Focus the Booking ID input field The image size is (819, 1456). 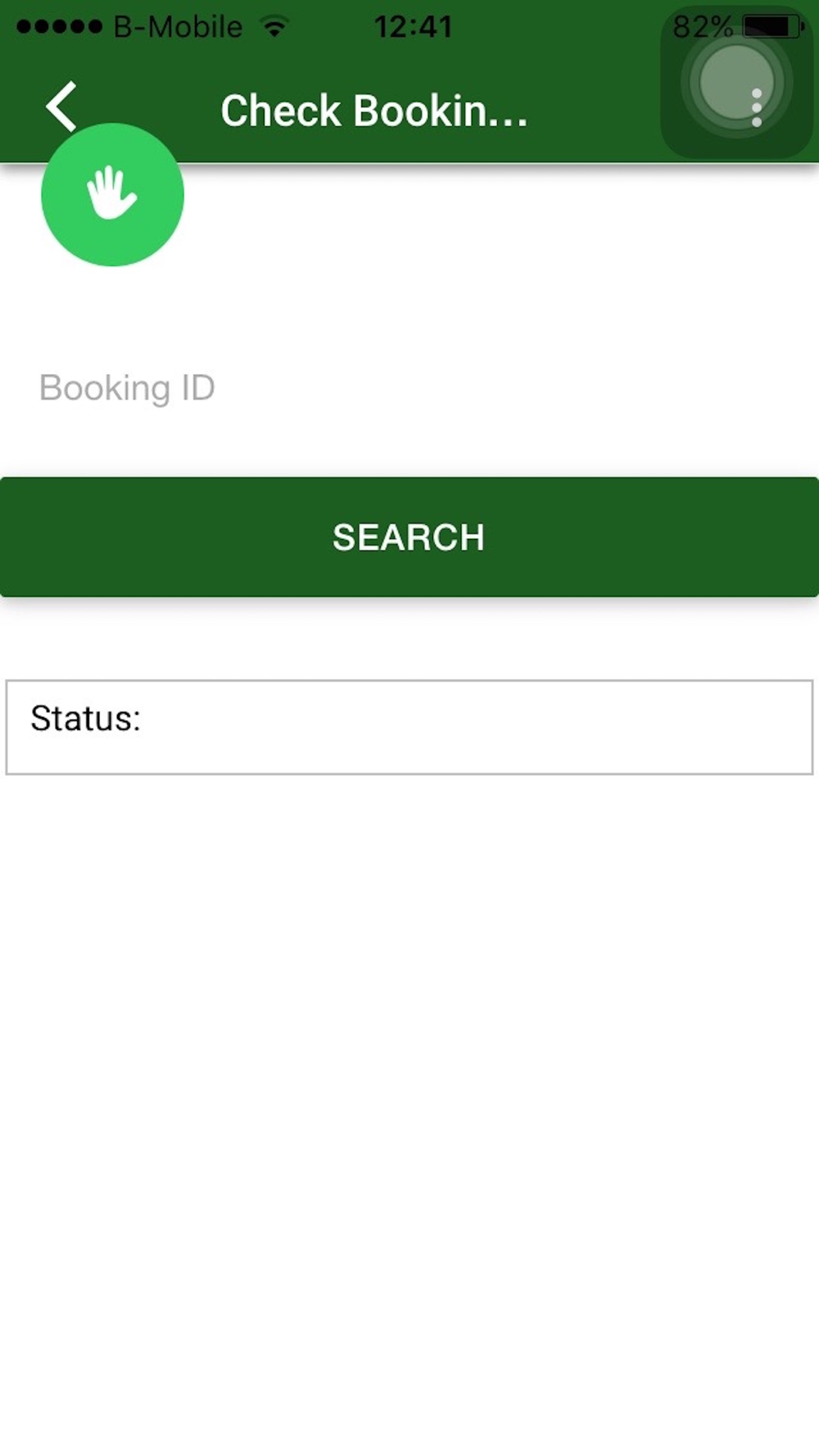(409, 388)
